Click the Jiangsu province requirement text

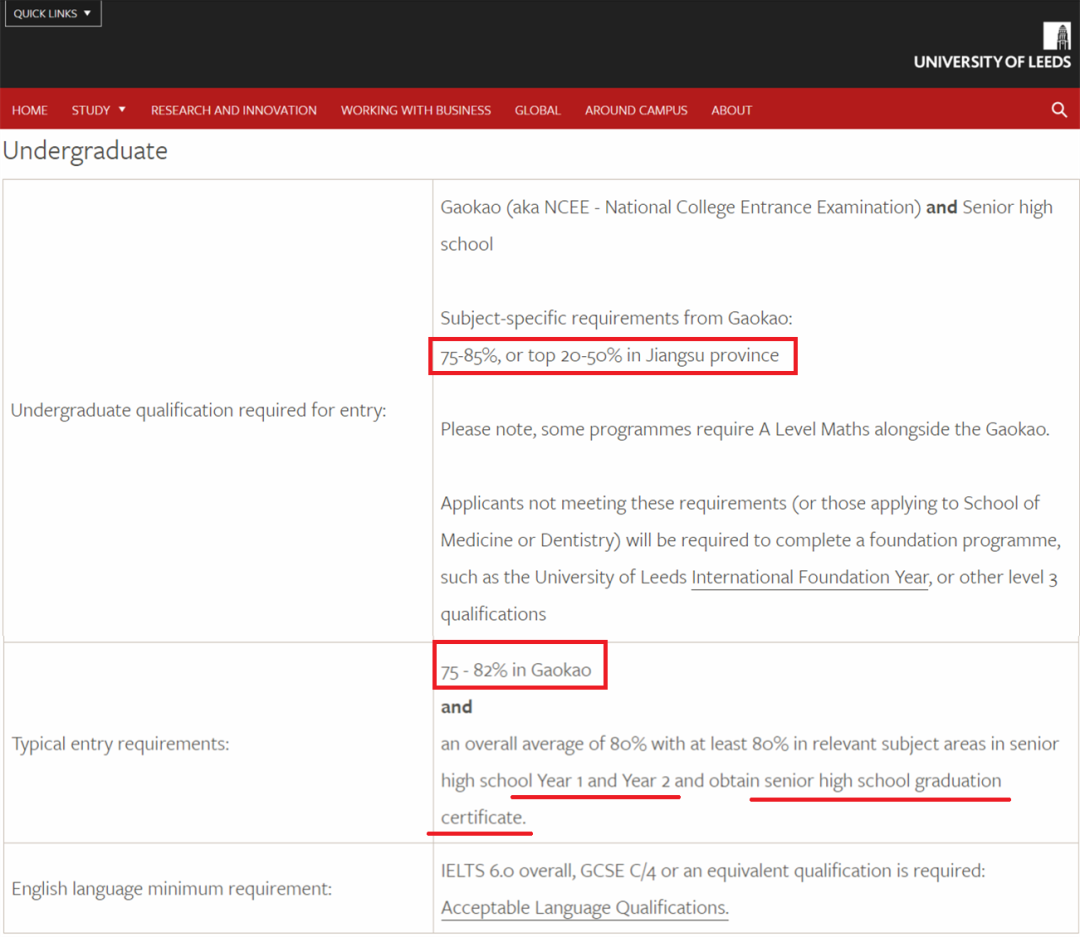pos(610,356)
